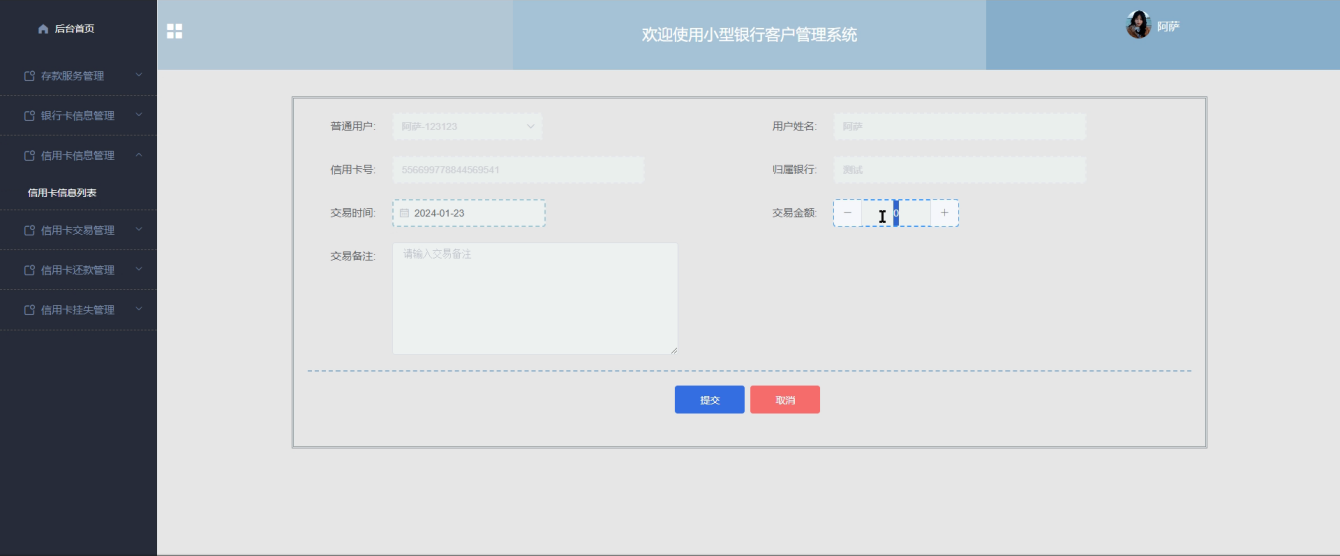The height and width of the screenshot is (556, 1340).
Task: Click the home icon beside 后台首页
Action: pos(43,29)
